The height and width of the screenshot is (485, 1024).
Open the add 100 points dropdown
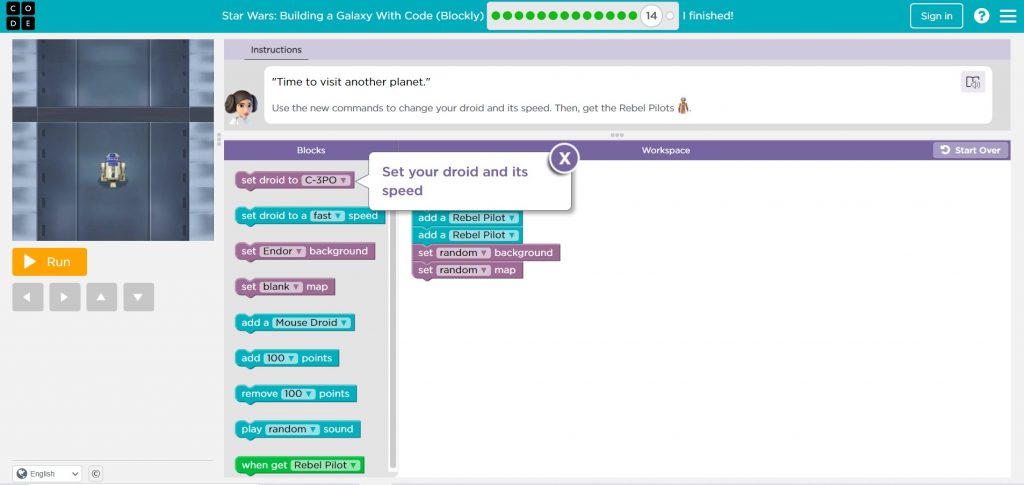tap(281, 358)
